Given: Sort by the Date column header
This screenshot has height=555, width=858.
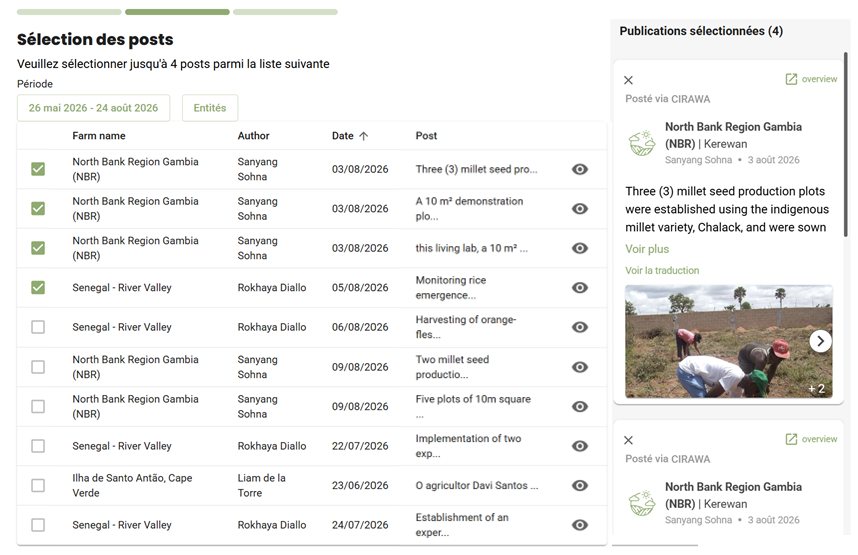Looking at the screenshot, I should [x=343, y=136].
